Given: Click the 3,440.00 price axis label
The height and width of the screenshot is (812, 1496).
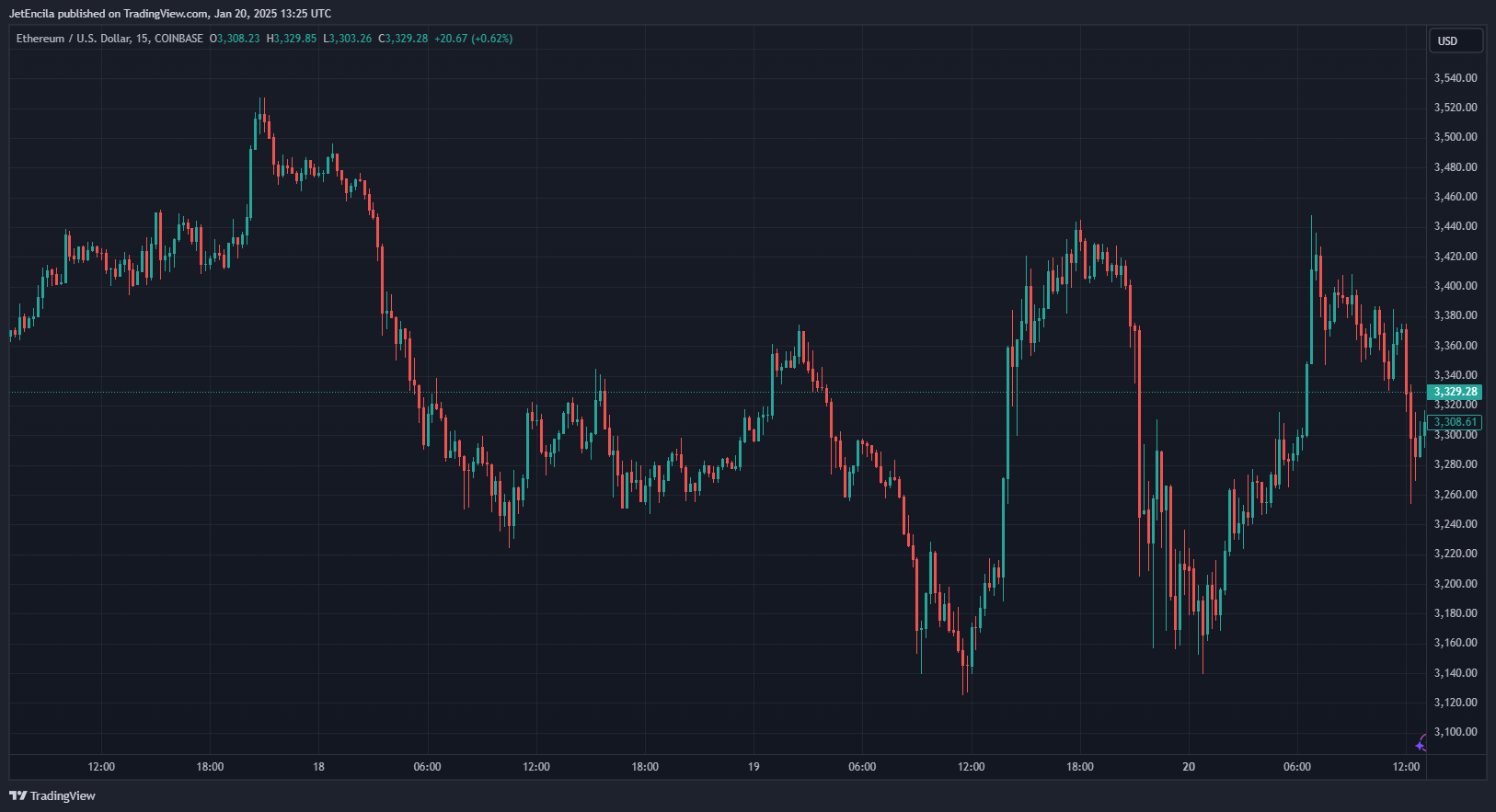Looking at the screenshot, I should (x=1456, y=226).
